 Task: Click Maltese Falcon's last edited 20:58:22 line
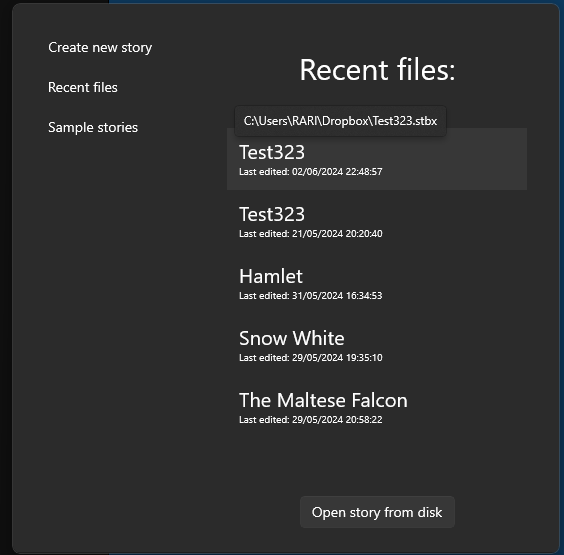click(310, 420)
